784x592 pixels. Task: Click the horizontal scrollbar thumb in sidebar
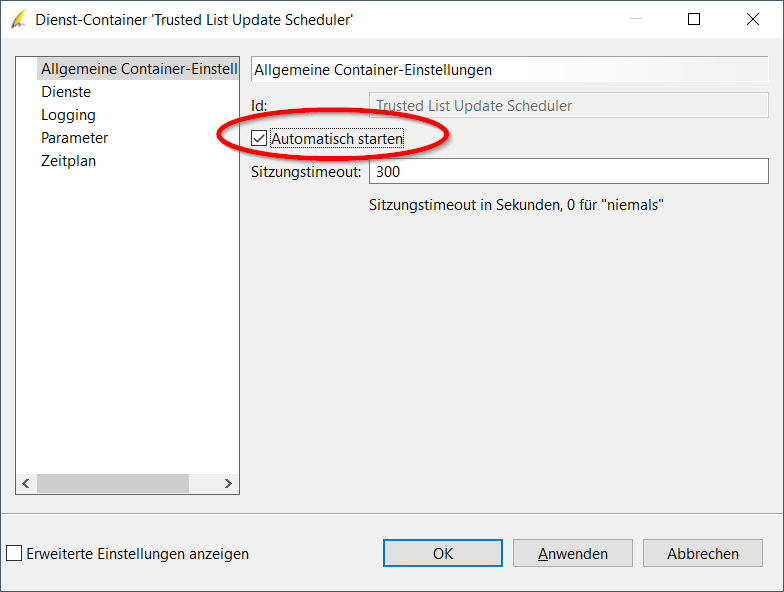click(113, 484)
